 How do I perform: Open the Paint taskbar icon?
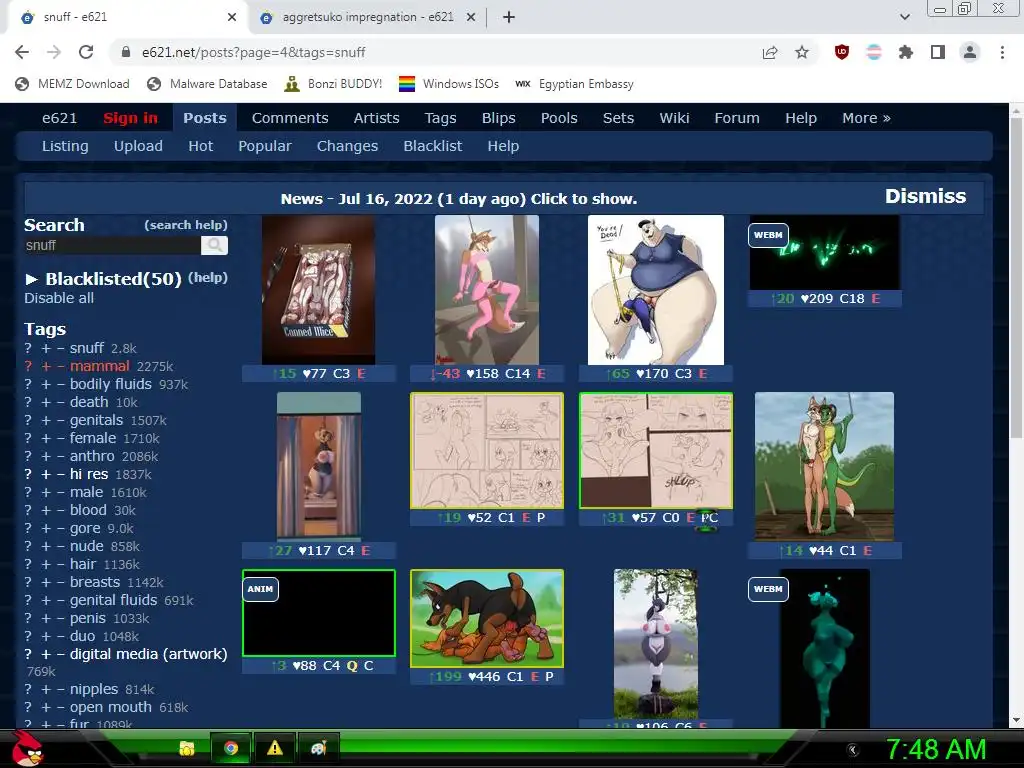[x=319, y=748]
